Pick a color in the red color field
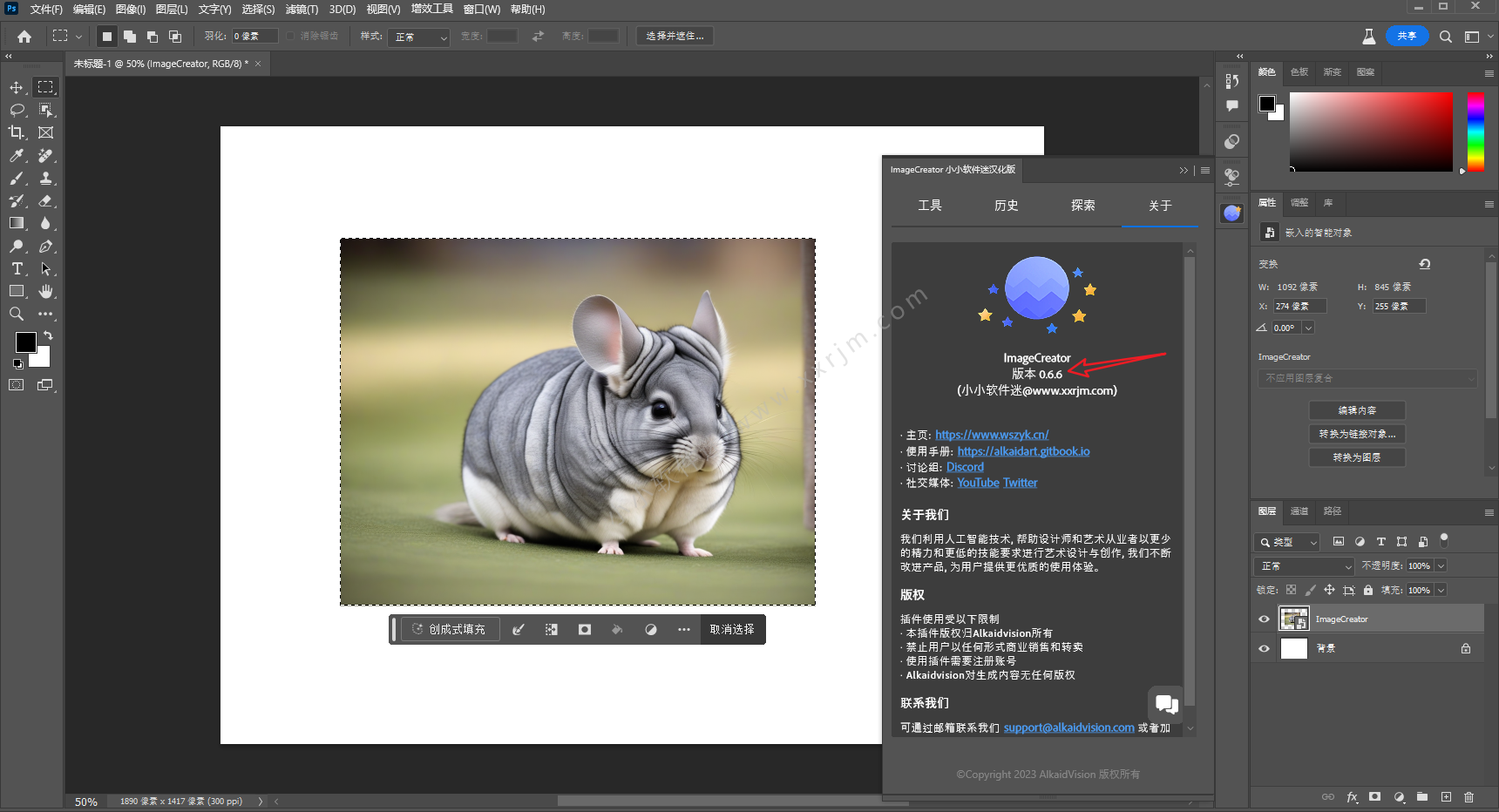The image size is (1499, 812). 1371,132
